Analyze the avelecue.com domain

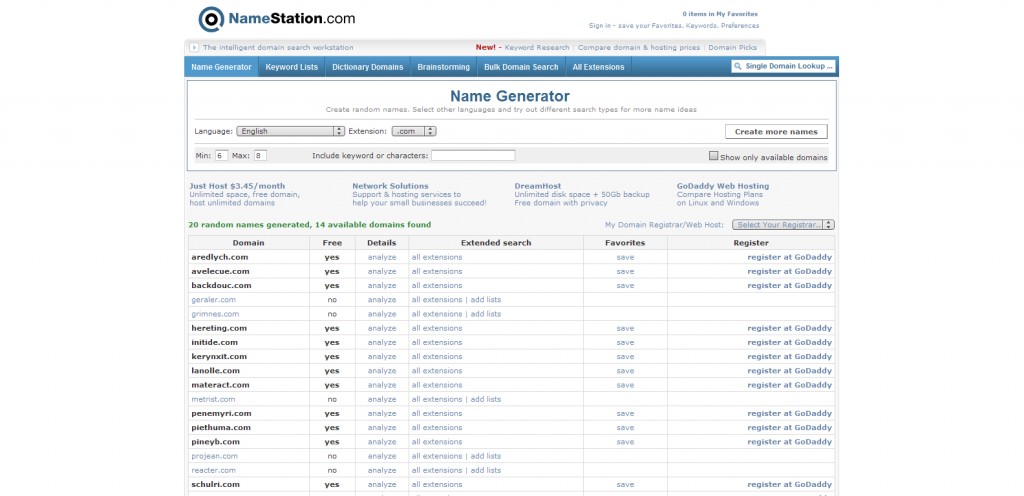pyautogui.click(x=382, y=271)
